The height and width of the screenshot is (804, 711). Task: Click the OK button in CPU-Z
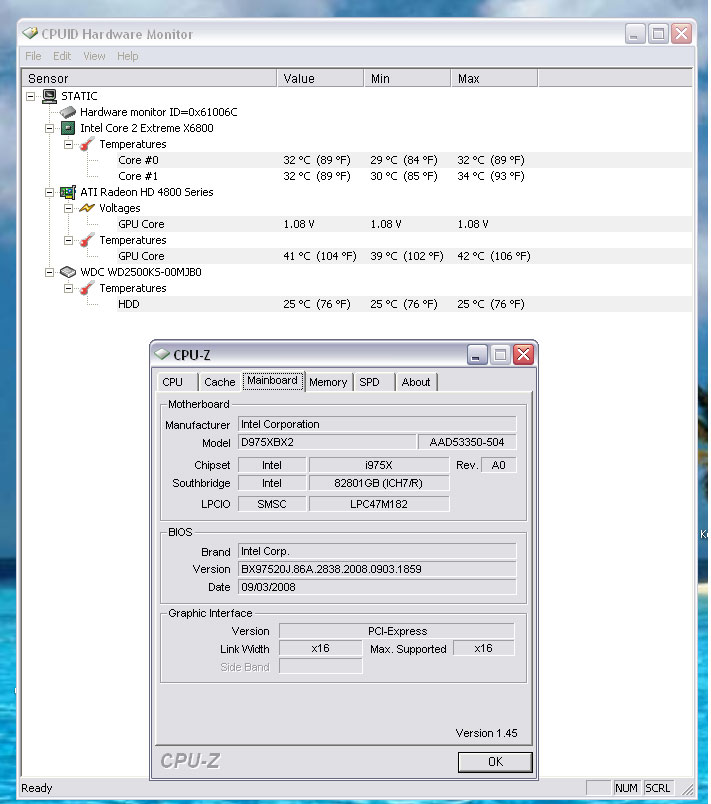pyautogui.click(x=495, y=762)
